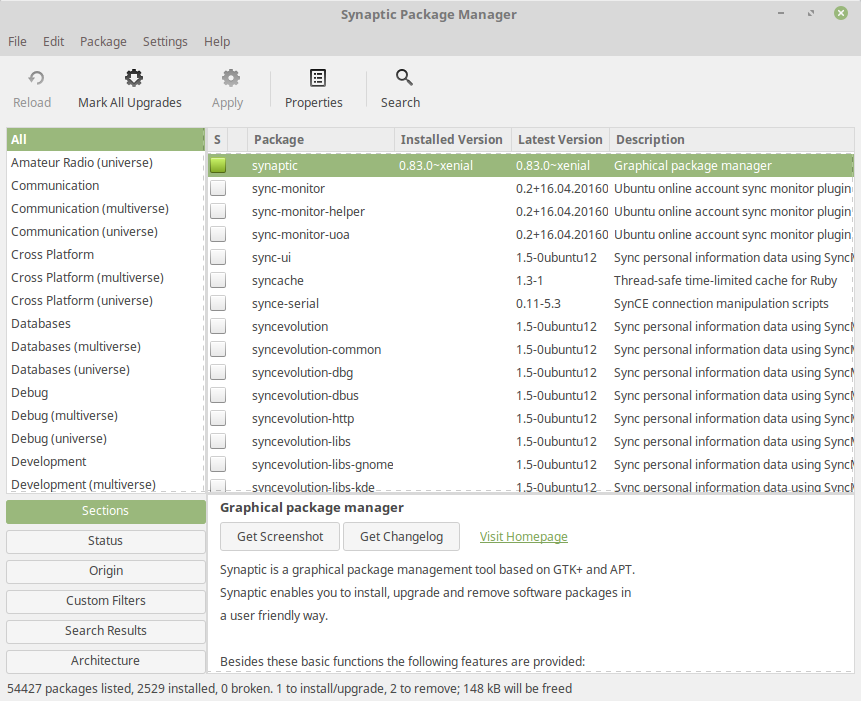Open Properties using the toolbar icon
Screen dimensions: 861x701
(x=313, y=77)
